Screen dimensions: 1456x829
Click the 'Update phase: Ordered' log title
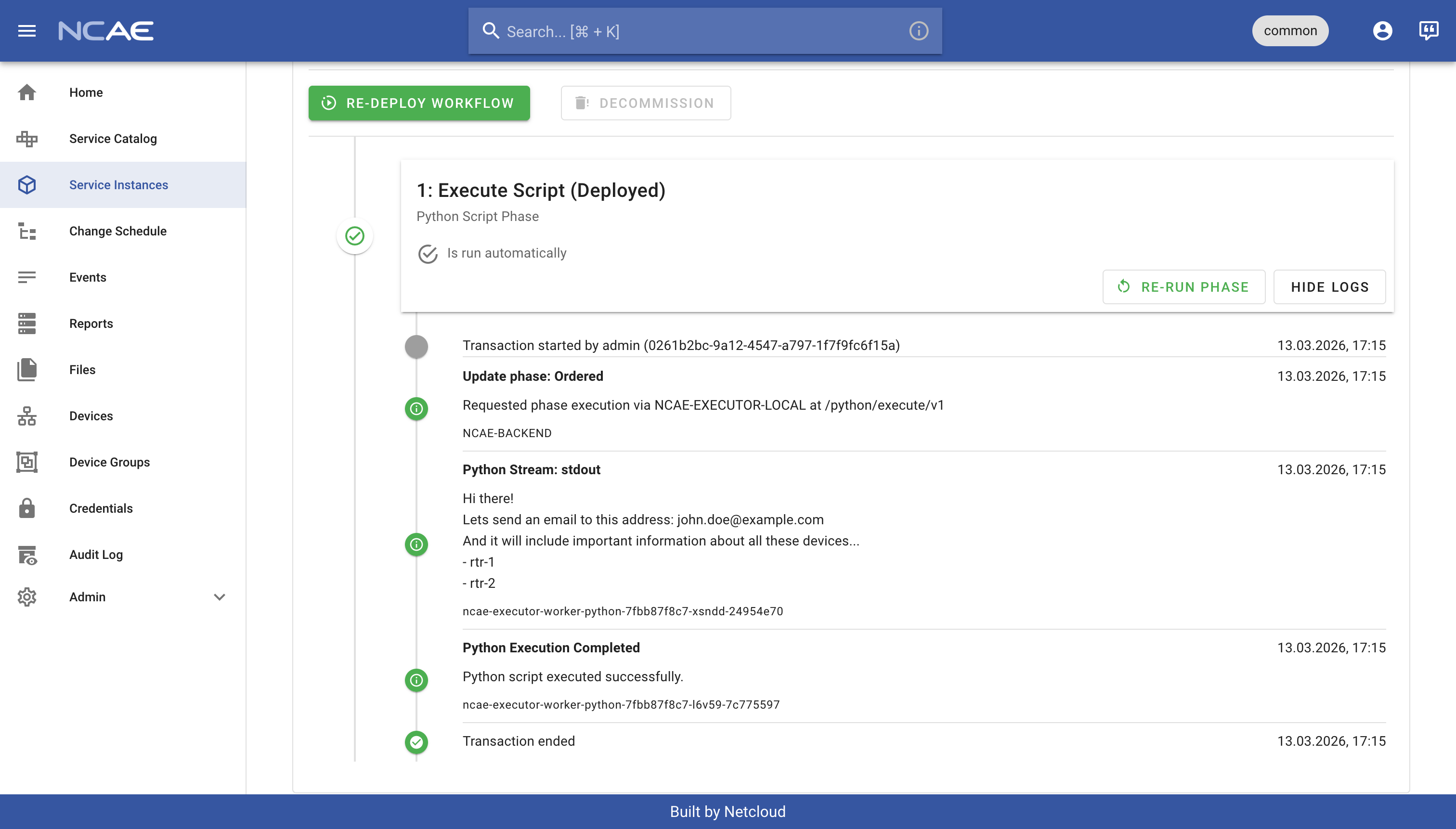[533, 376]
